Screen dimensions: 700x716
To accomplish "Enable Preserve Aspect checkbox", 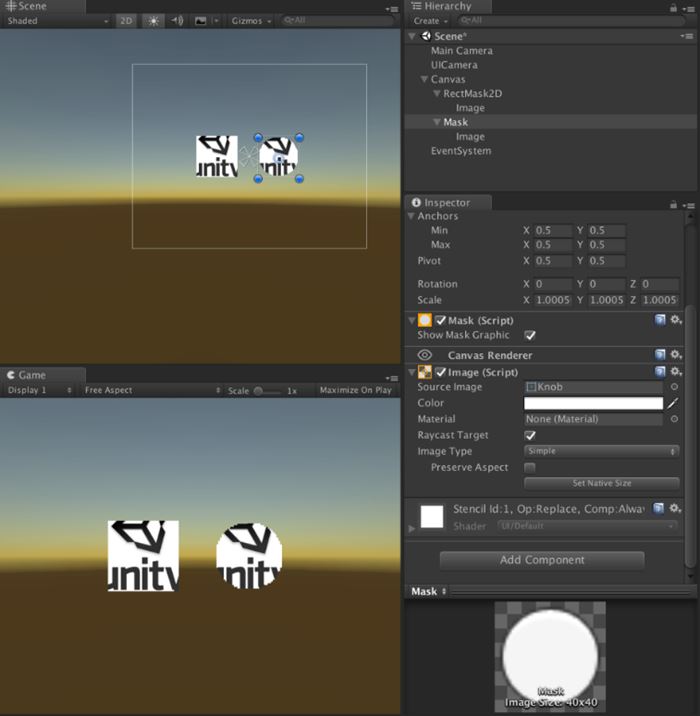I will click(x=530, y=468).
